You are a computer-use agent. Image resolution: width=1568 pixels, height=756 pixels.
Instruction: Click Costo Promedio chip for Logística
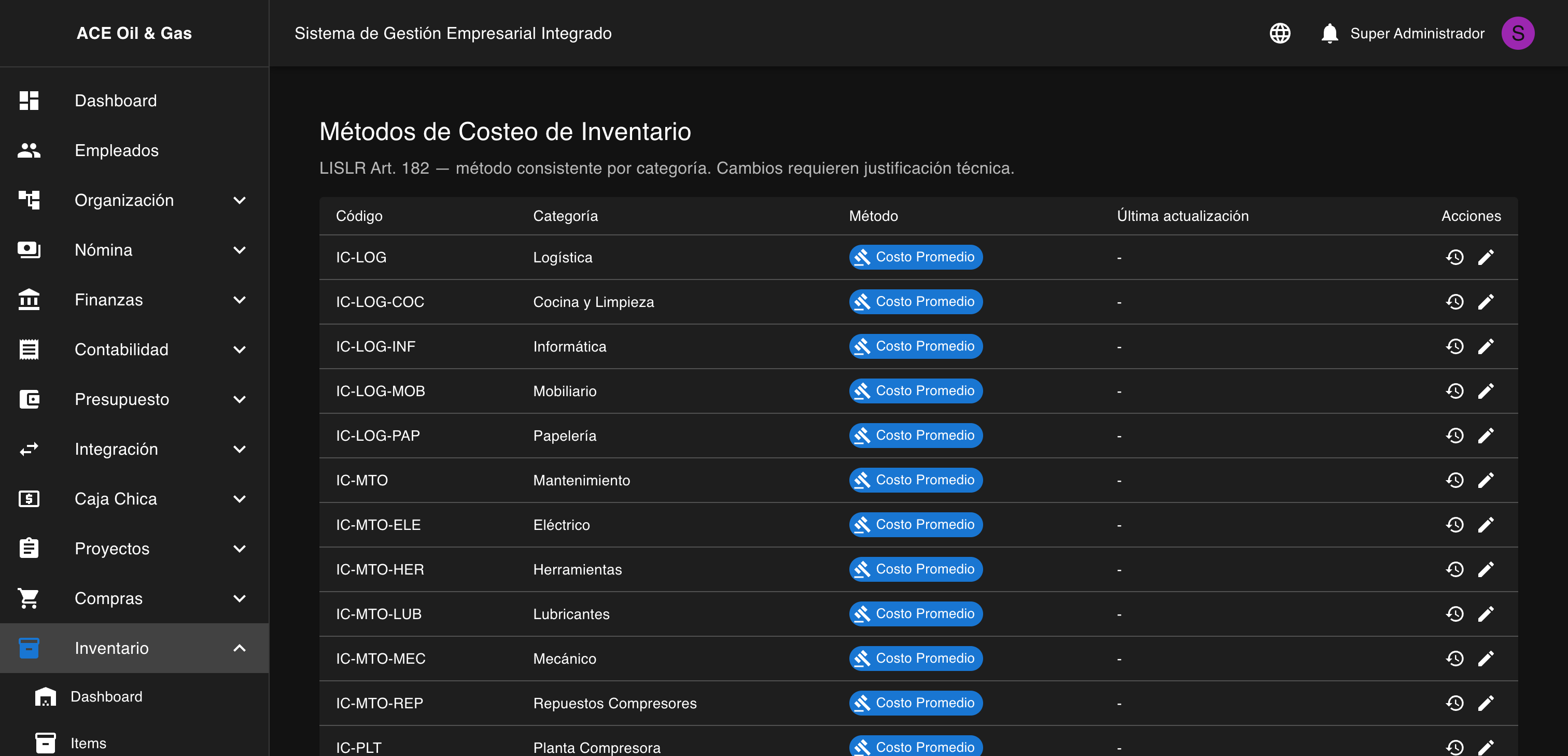pos(916,258)
